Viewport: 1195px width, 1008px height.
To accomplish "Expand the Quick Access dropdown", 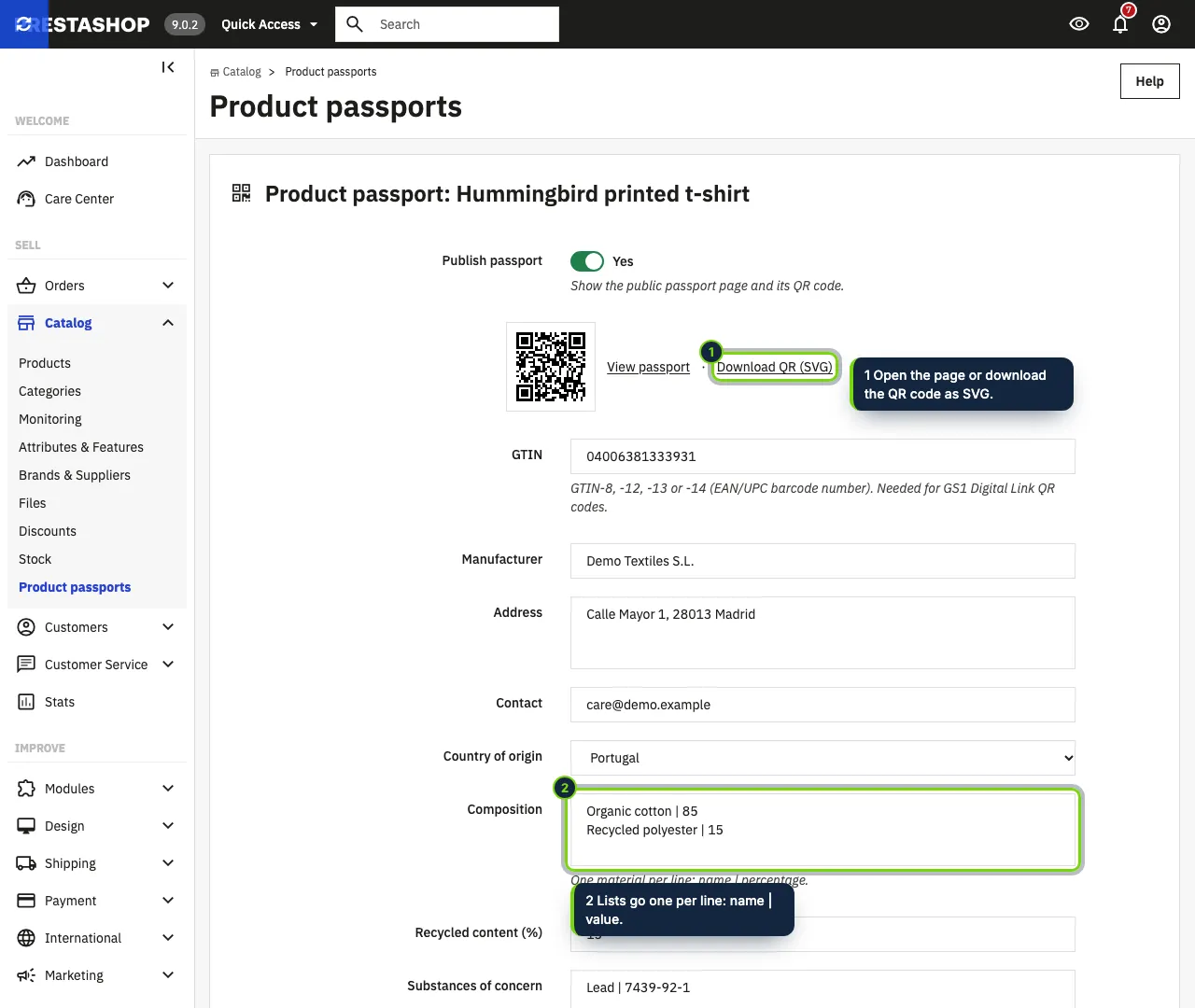I will pos(270,24).
